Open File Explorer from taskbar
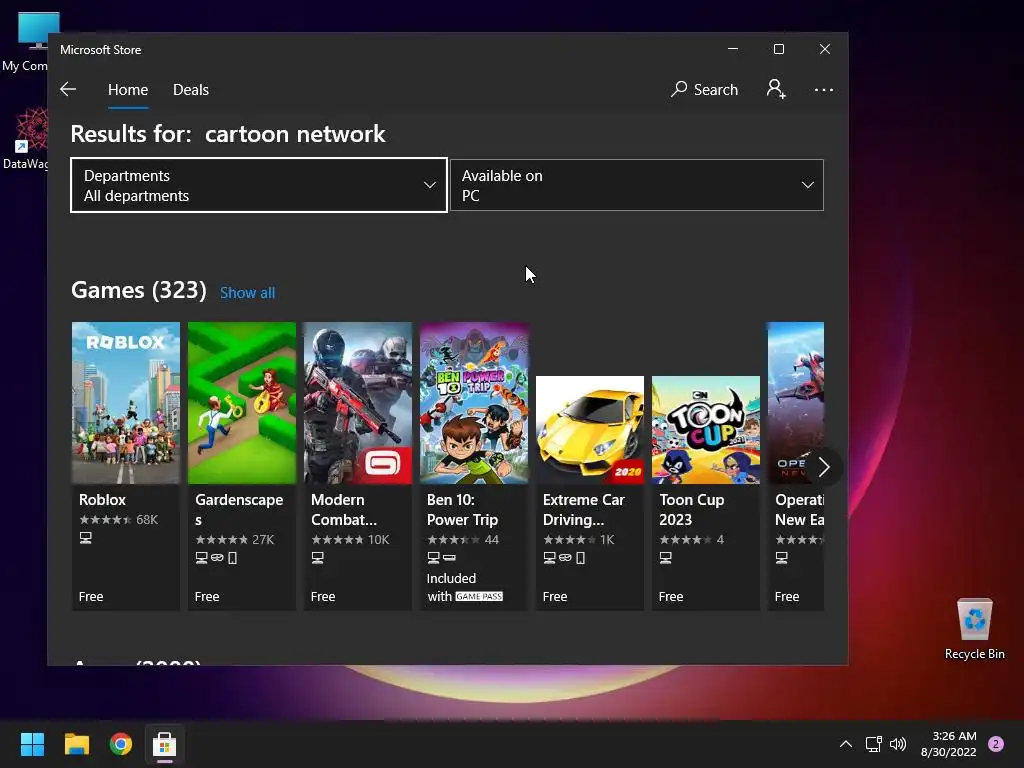Viewport: 1024px width, 768px height. click(76, 744)
